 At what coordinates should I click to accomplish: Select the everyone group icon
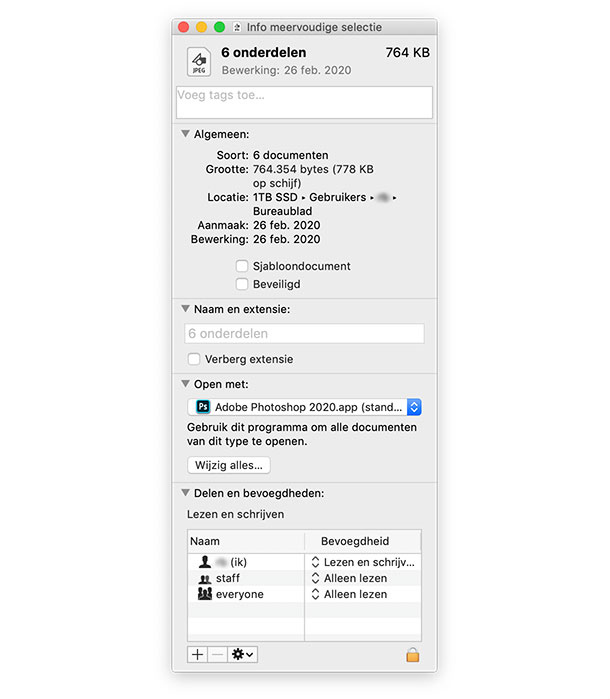click(205, 594)
